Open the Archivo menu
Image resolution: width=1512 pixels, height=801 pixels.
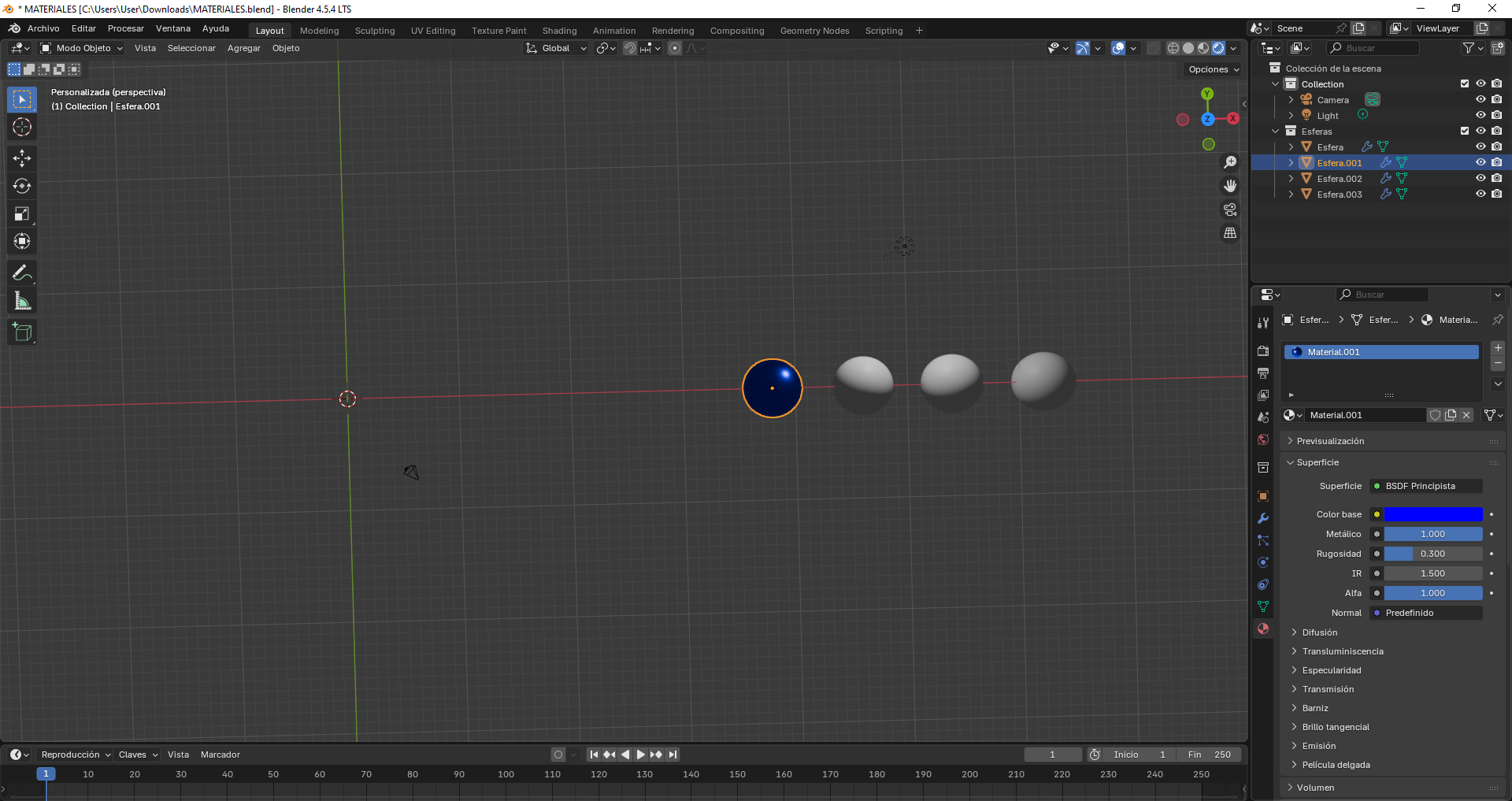43,28
